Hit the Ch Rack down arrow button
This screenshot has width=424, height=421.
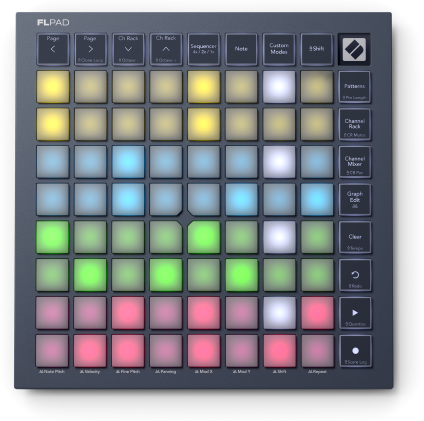coord(128,49)
